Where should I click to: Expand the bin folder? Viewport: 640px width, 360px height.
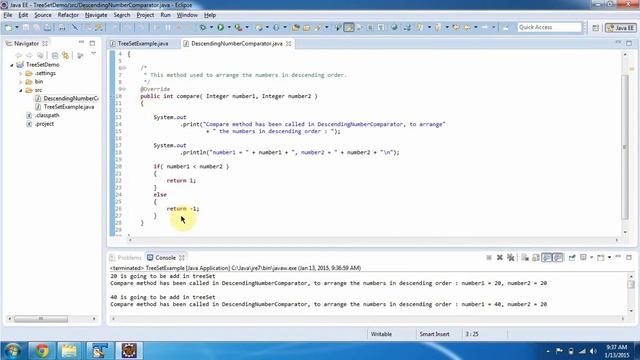20,82
